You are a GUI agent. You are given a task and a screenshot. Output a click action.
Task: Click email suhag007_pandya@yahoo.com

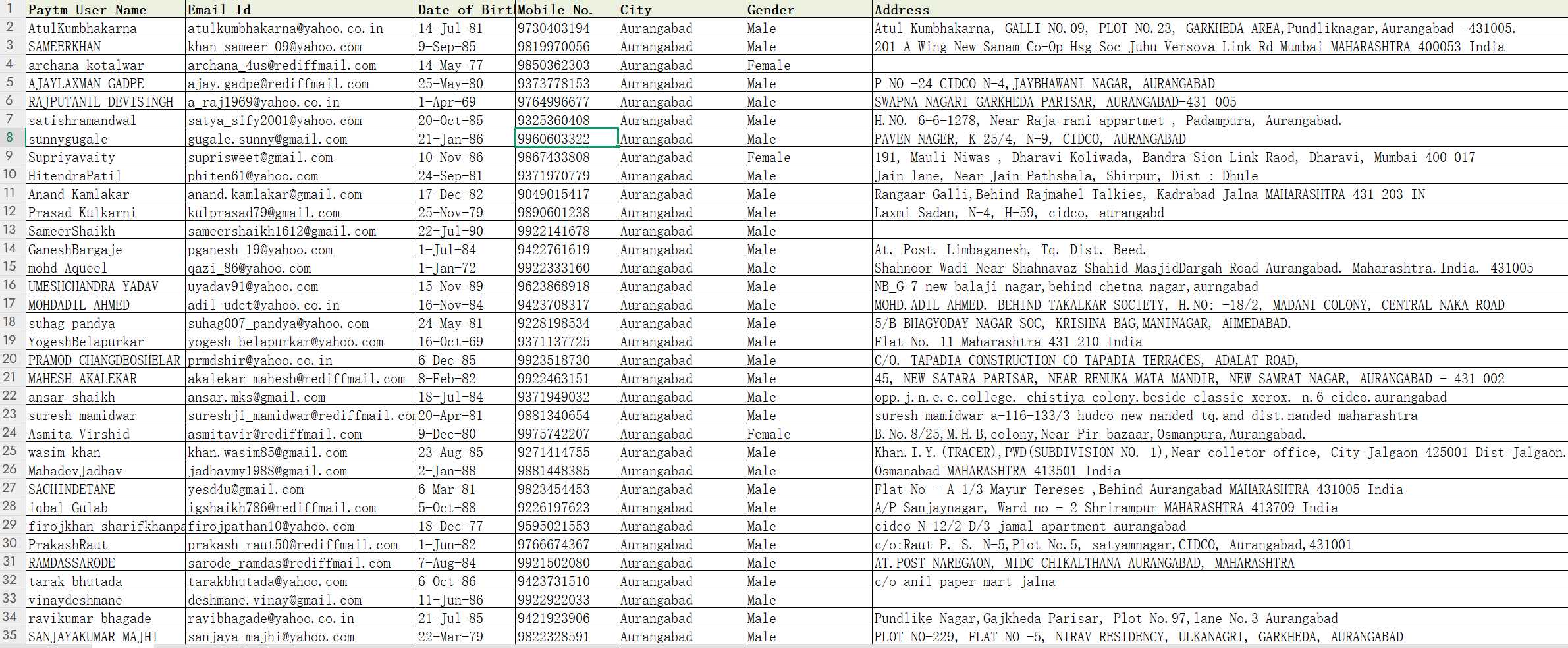tap(300, 323)
